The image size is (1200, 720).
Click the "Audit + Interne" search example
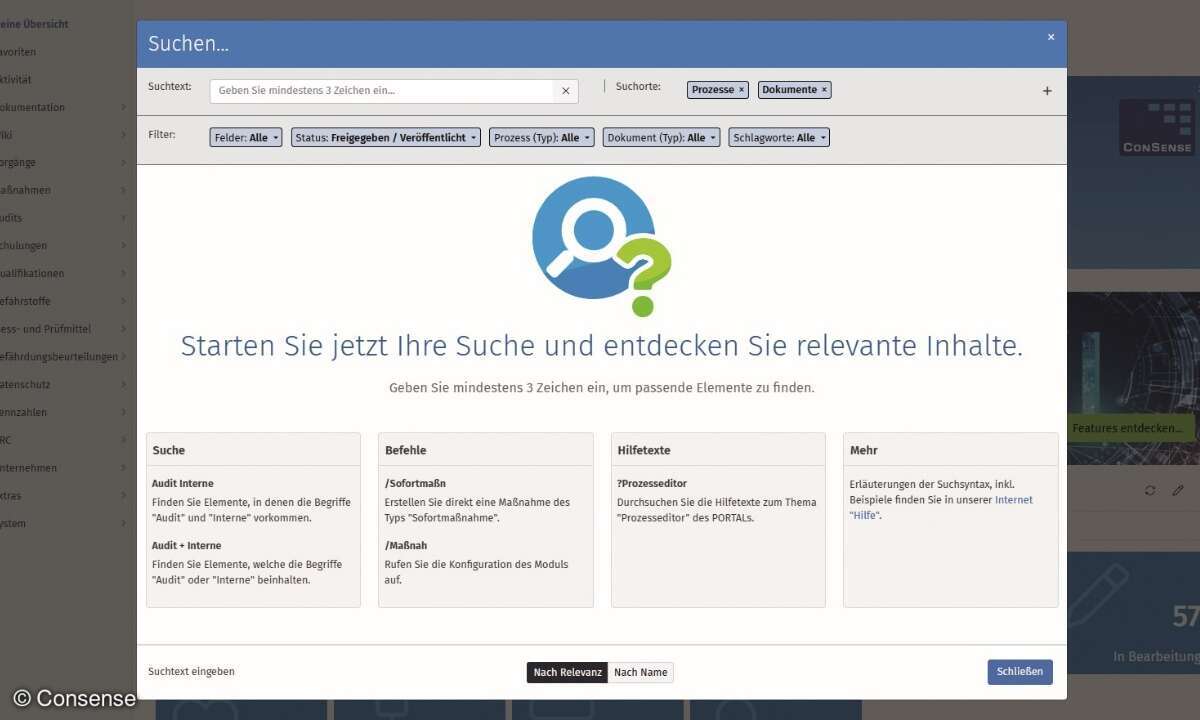click(x=187, y=546)
